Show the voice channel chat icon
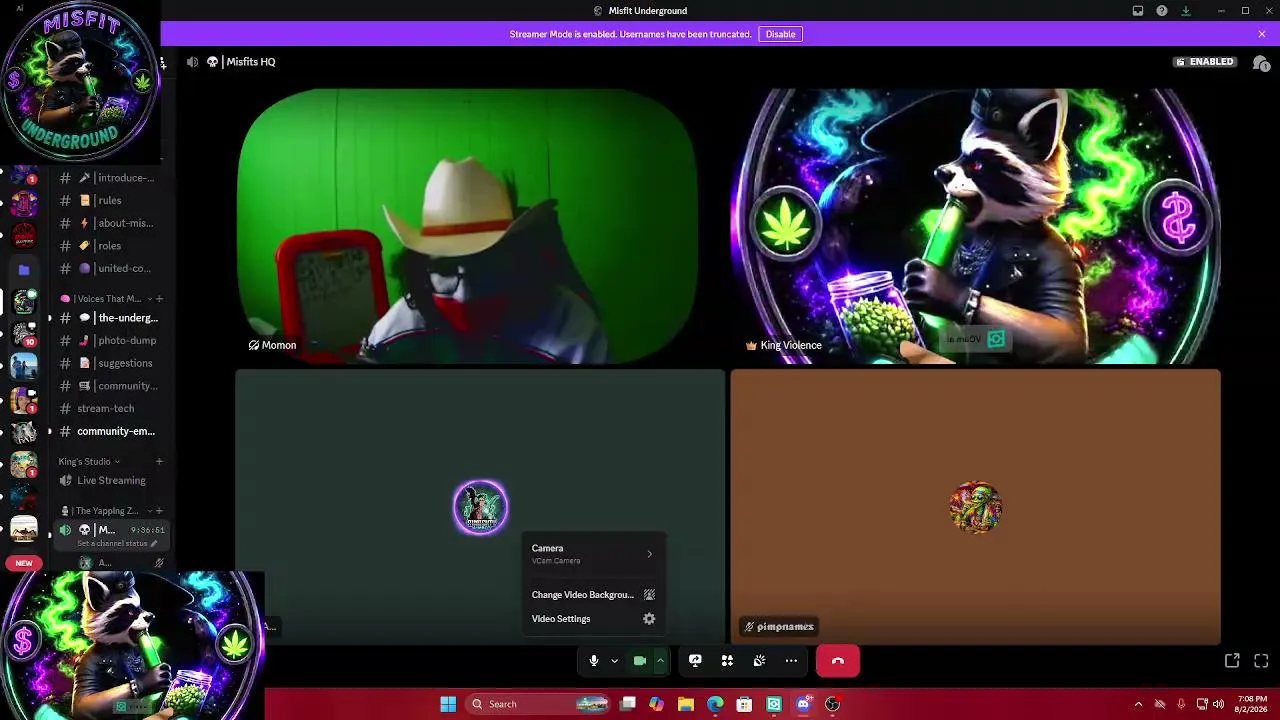 1261,62
